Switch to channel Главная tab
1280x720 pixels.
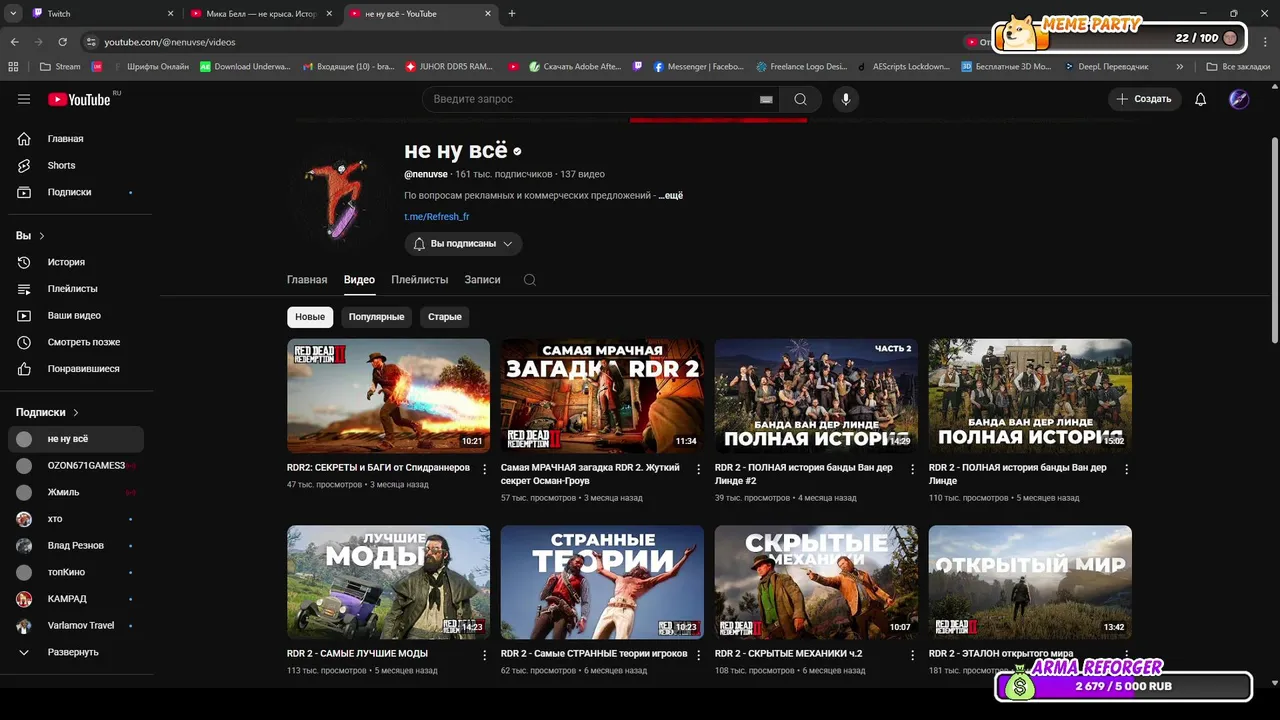(307, 280)
